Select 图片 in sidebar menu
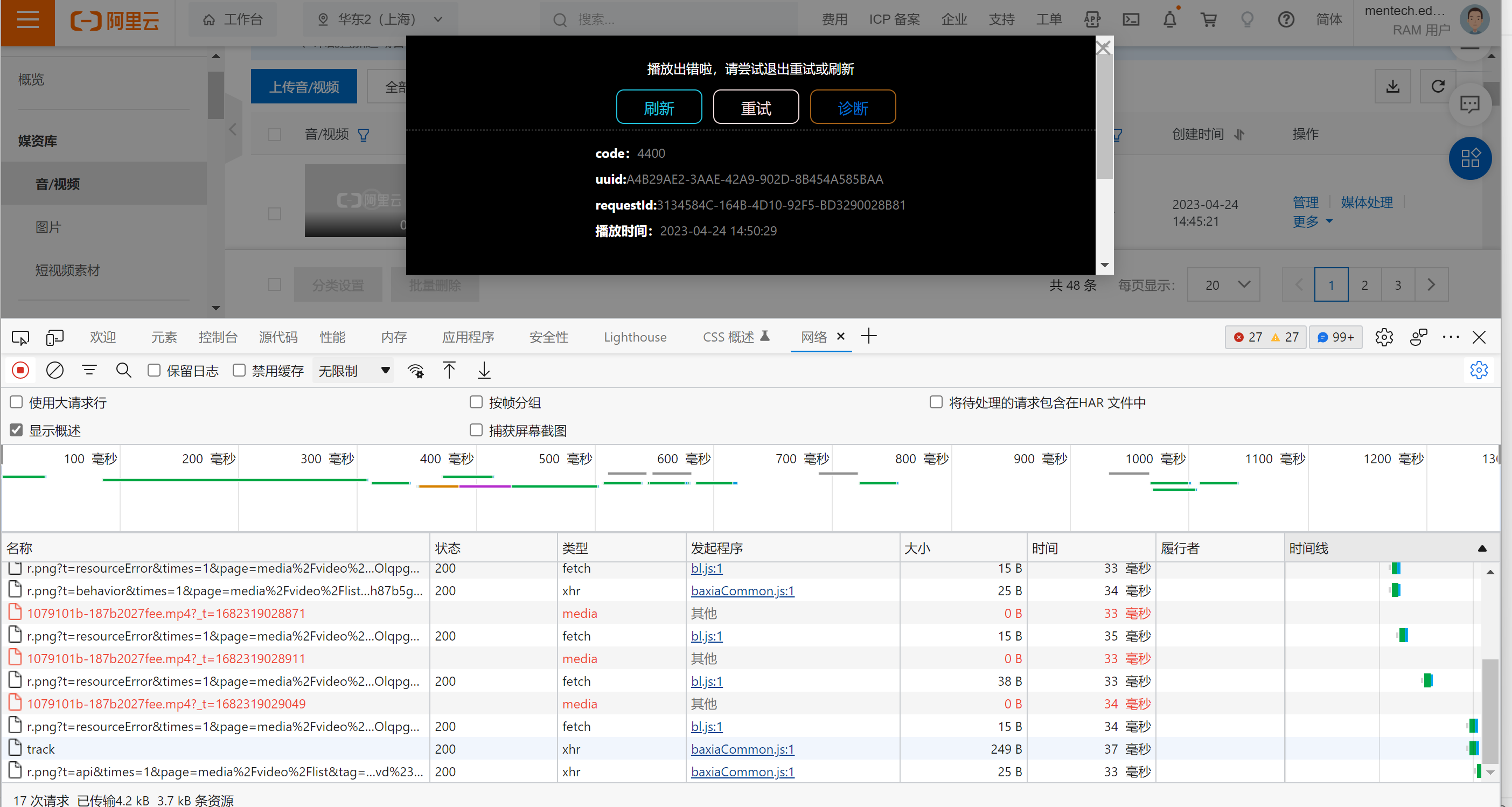Viewport: 1512px width, 807px height. coord(48,227)
